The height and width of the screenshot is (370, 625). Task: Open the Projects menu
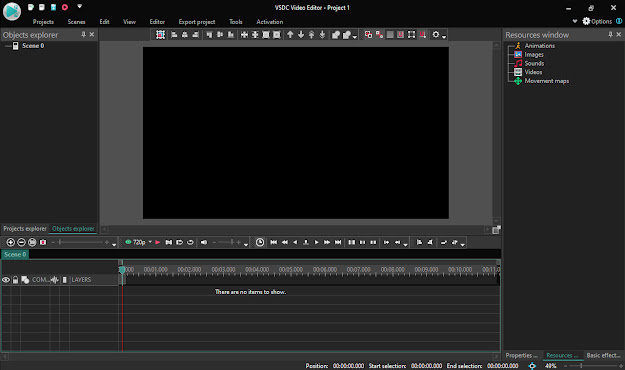[43, 22]
